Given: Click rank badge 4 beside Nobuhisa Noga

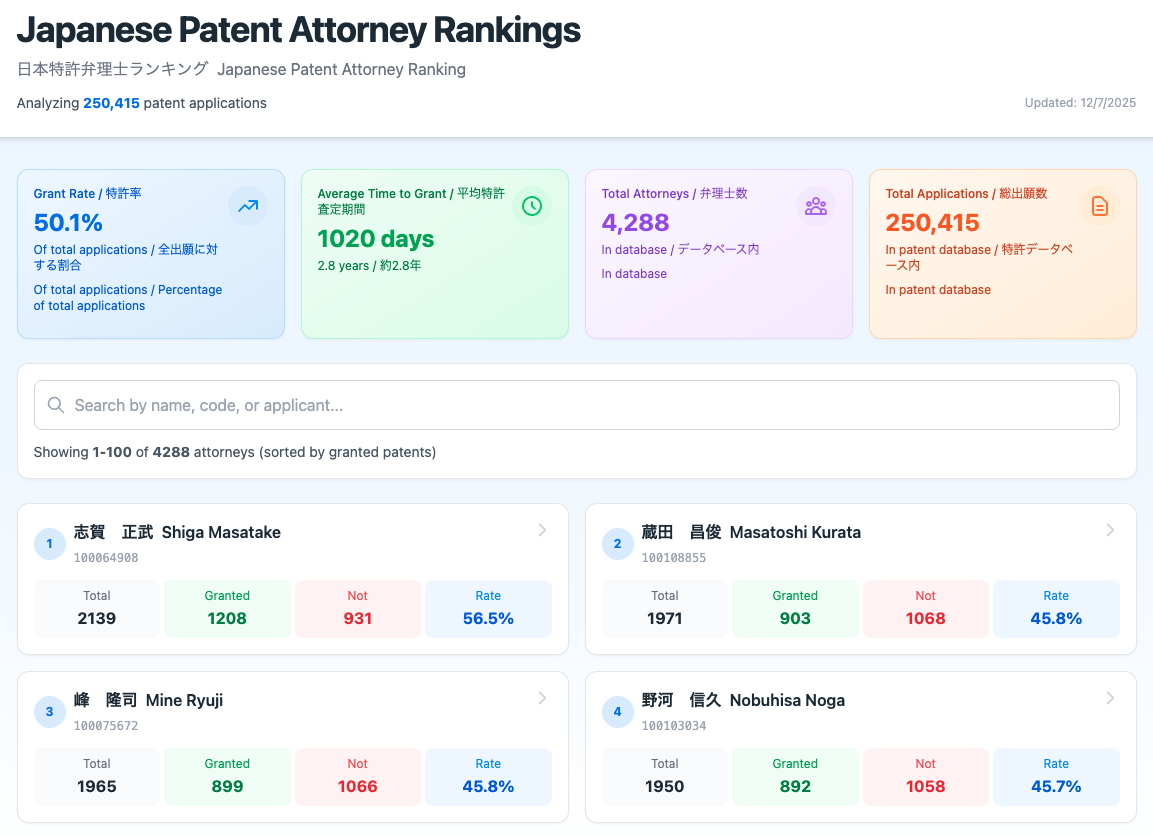Looking at the screenshot, I should pos(617,711).
